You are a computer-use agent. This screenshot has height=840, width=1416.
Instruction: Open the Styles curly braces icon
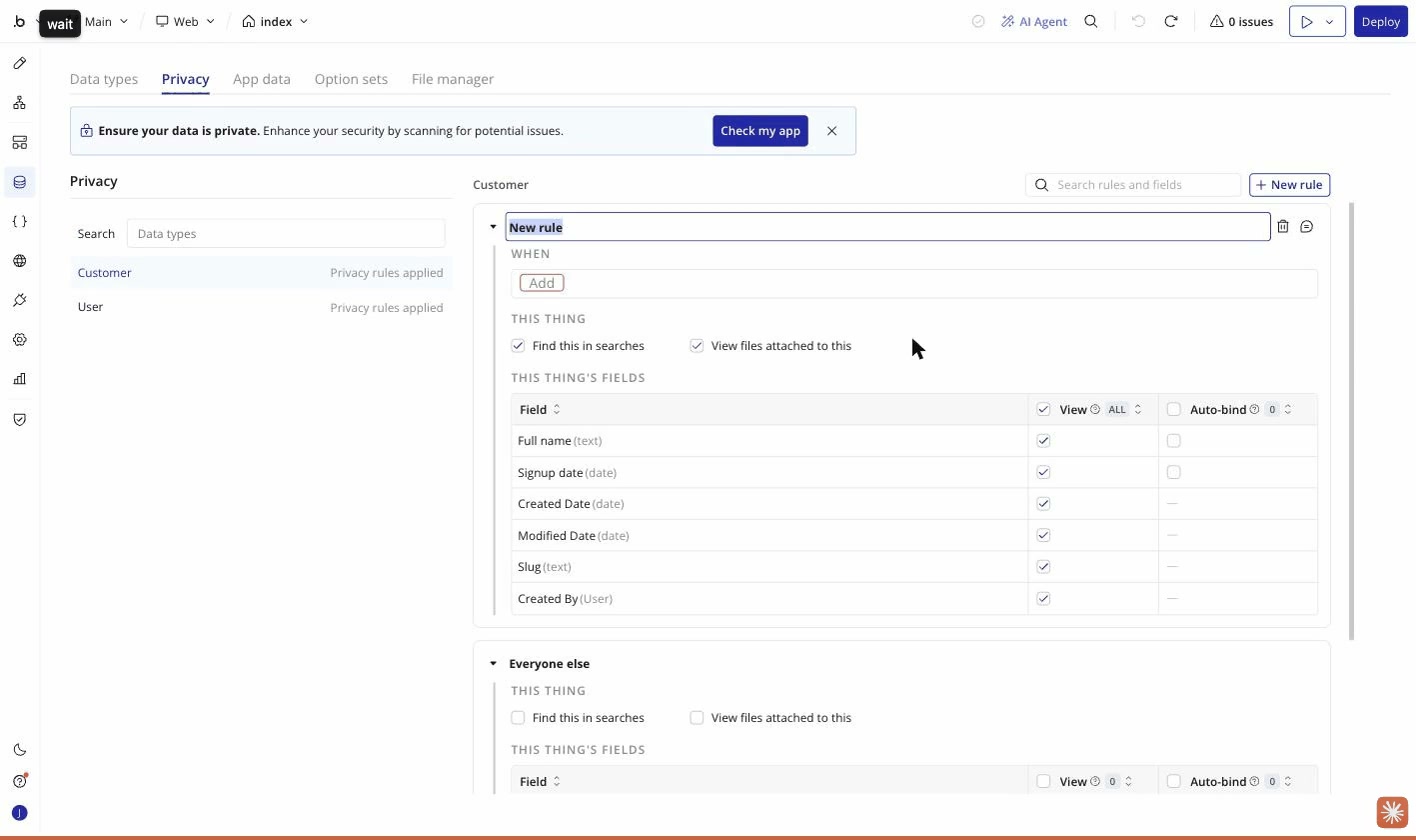pos(19,221)
